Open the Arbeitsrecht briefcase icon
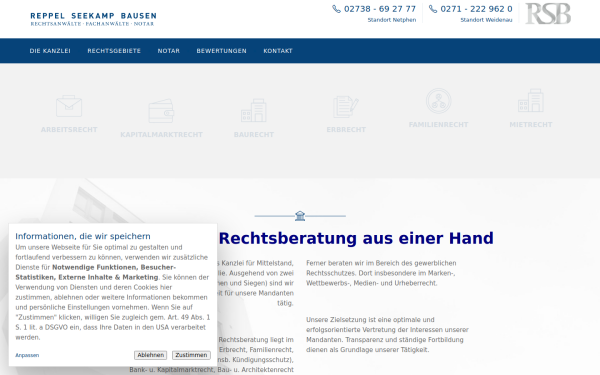Image resolution: width=600 pixels, height=375 pixels. coord(69,106)
